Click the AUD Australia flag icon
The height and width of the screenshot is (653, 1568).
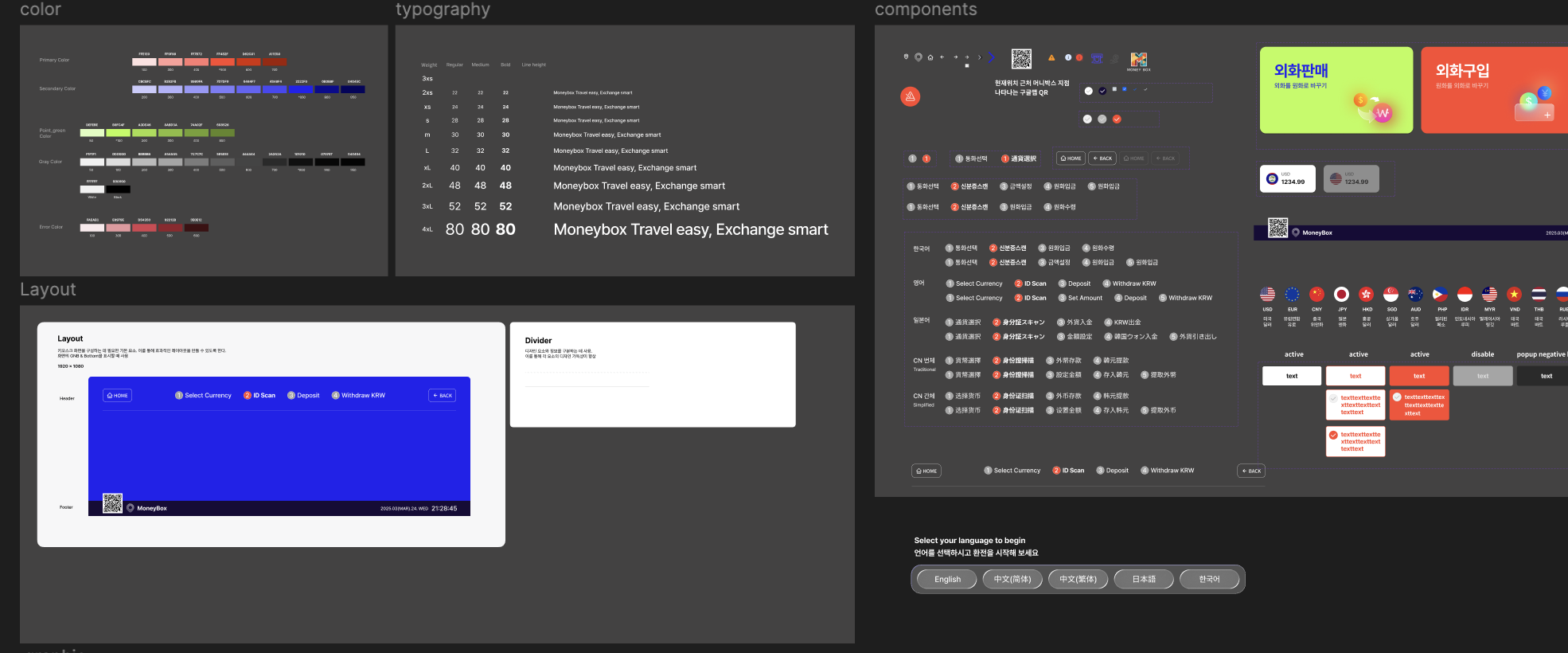1415,294
